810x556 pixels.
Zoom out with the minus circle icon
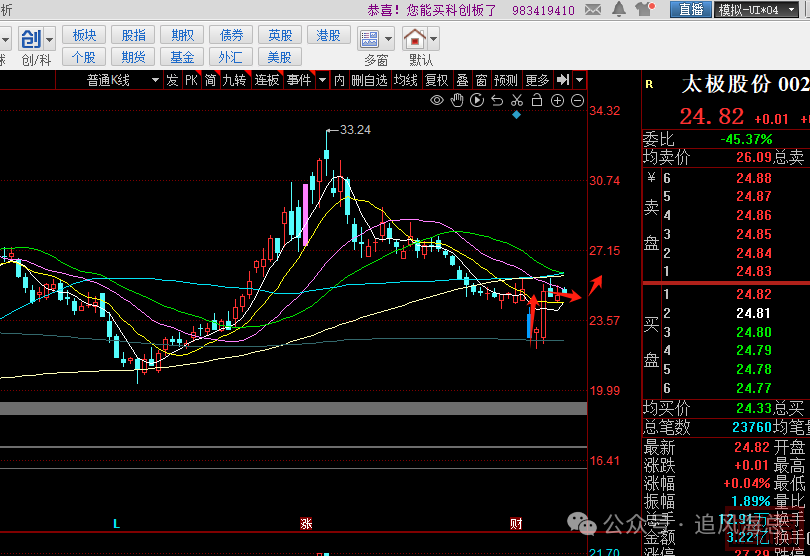578,100
